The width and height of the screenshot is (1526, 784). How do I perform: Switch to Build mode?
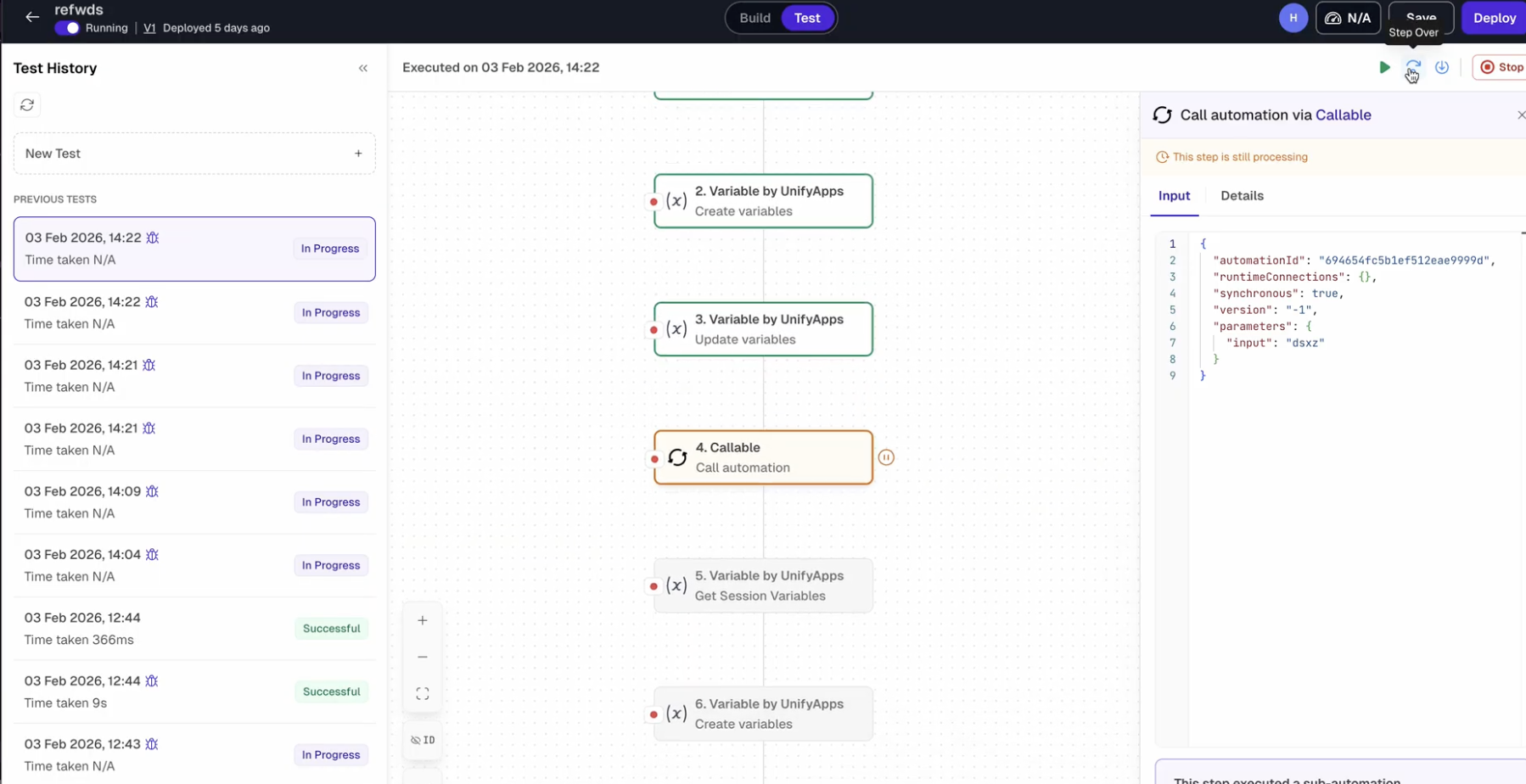point(755,18)
